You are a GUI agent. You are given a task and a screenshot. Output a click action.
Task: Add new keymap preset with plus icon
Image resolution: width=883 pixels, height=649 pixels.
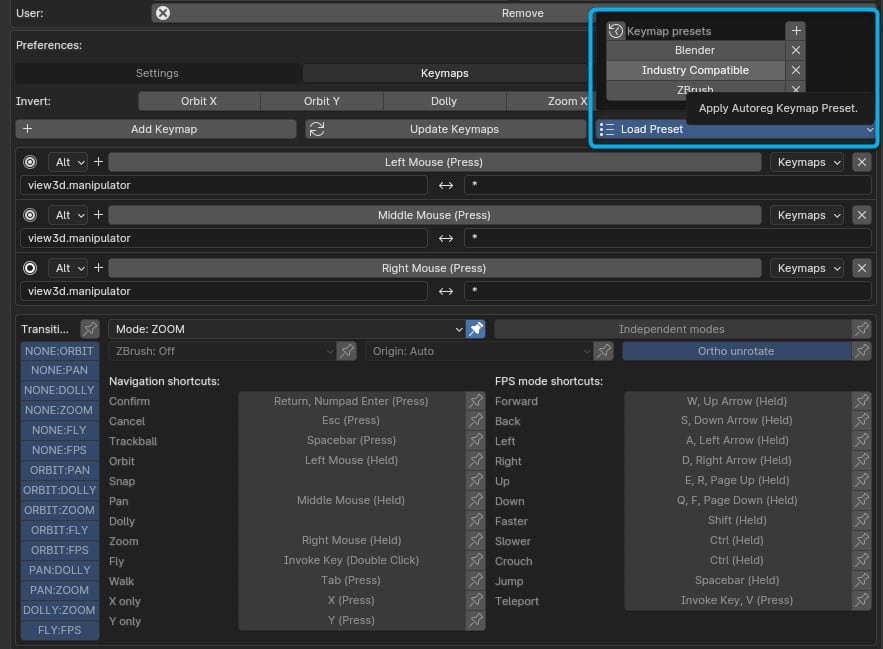tap(796, 30)
